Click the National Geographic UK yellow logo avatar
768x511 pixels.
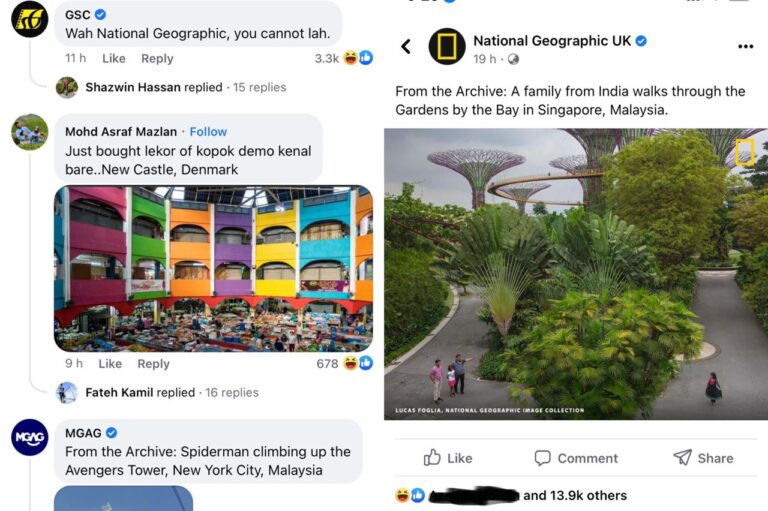pos(447,47)
